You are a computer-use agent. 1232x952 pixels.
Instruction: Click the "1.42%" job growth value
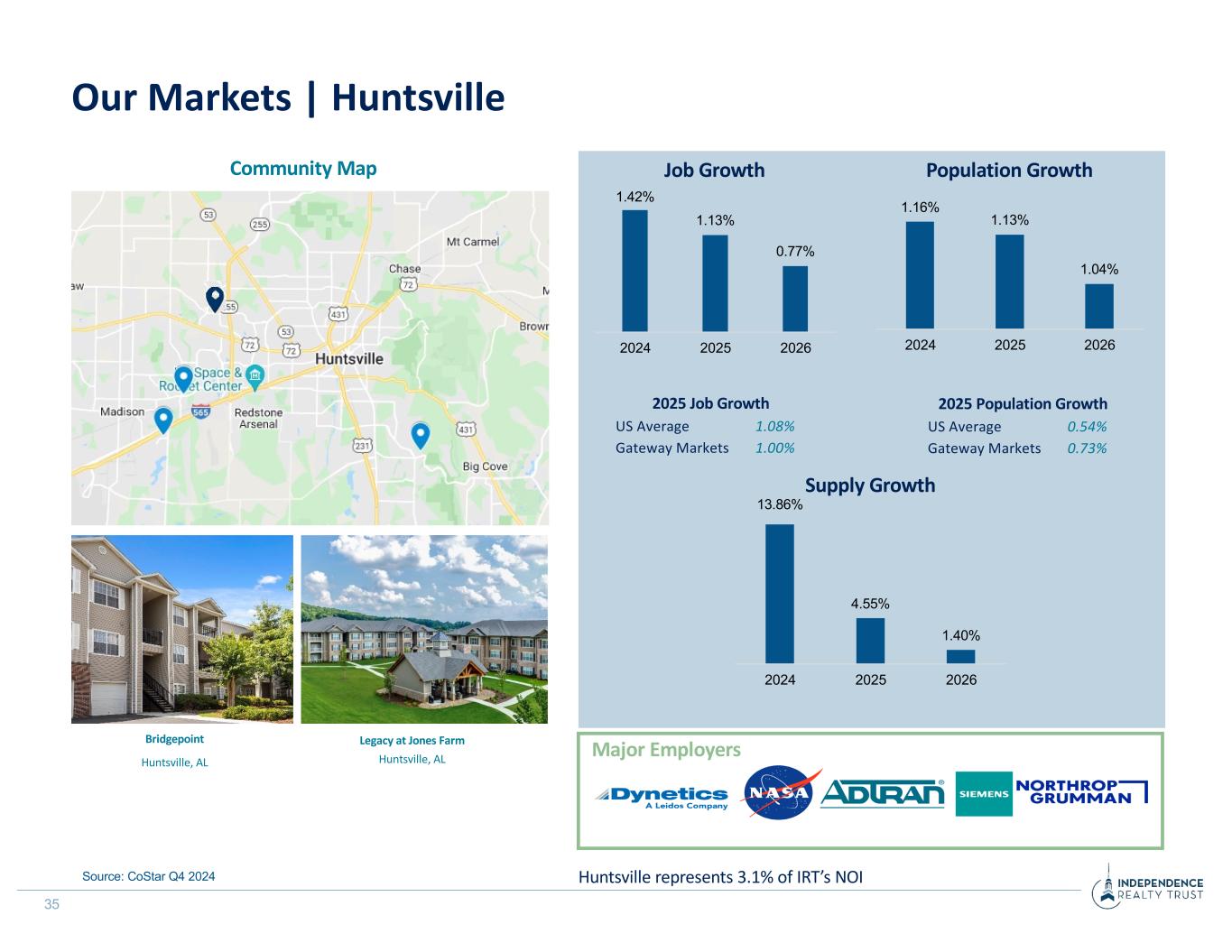tap(635, 196)
